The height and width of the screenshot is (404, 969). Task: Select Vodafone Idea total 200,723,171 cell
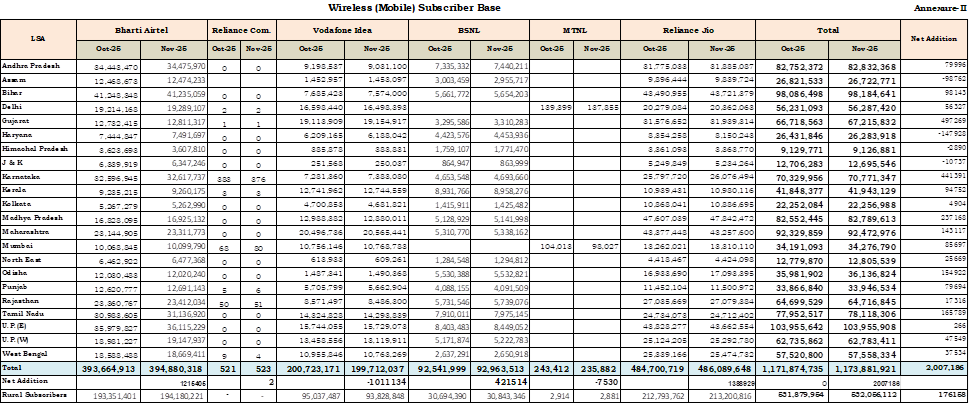click(x=307, y=369)
